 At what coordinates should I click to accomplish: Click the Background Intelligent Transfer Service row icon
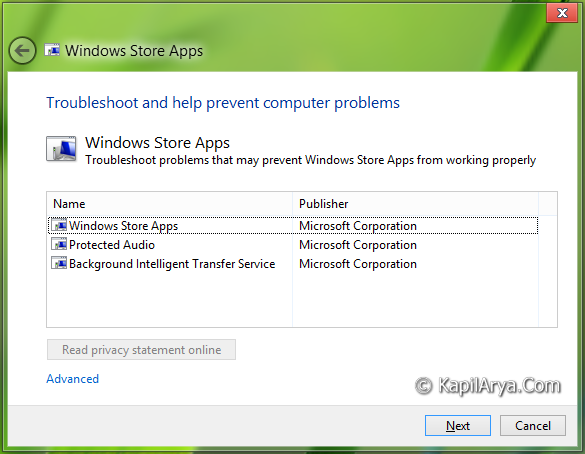tap(59, 263)
